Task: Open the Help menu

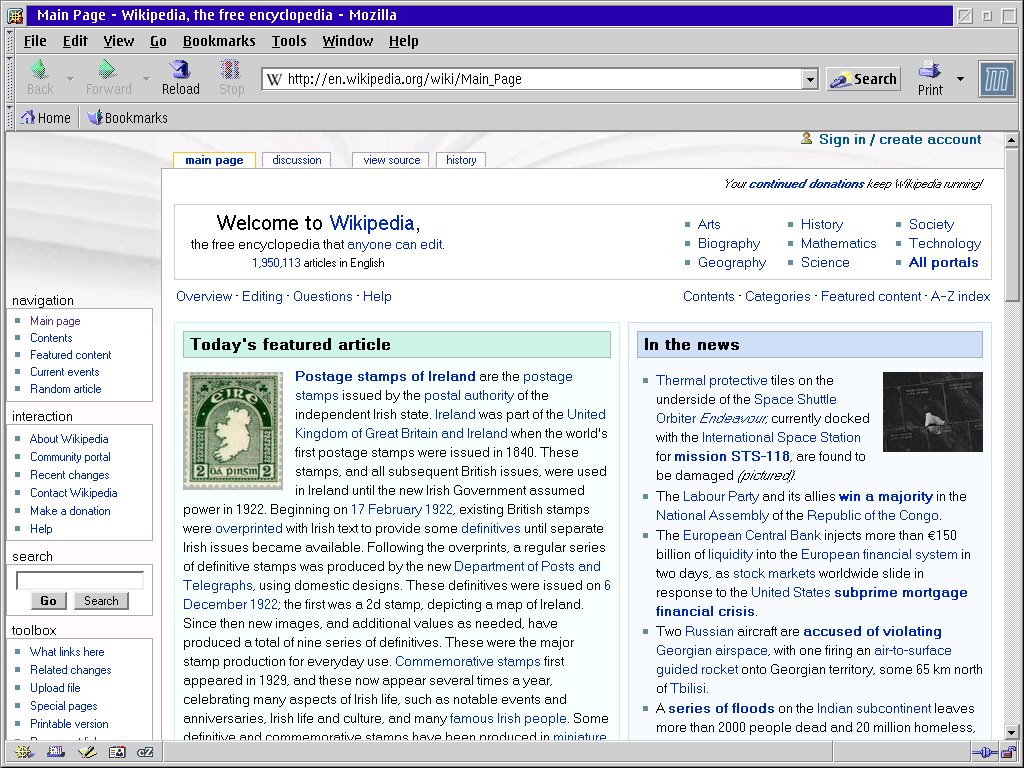Action: tap(403, 41)
